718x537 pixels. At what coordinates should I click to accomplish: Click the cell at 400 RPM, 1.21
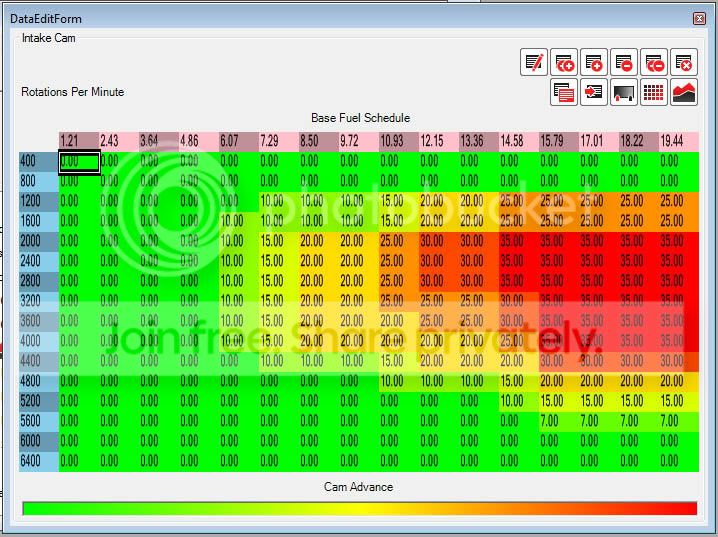pos(79,161)
